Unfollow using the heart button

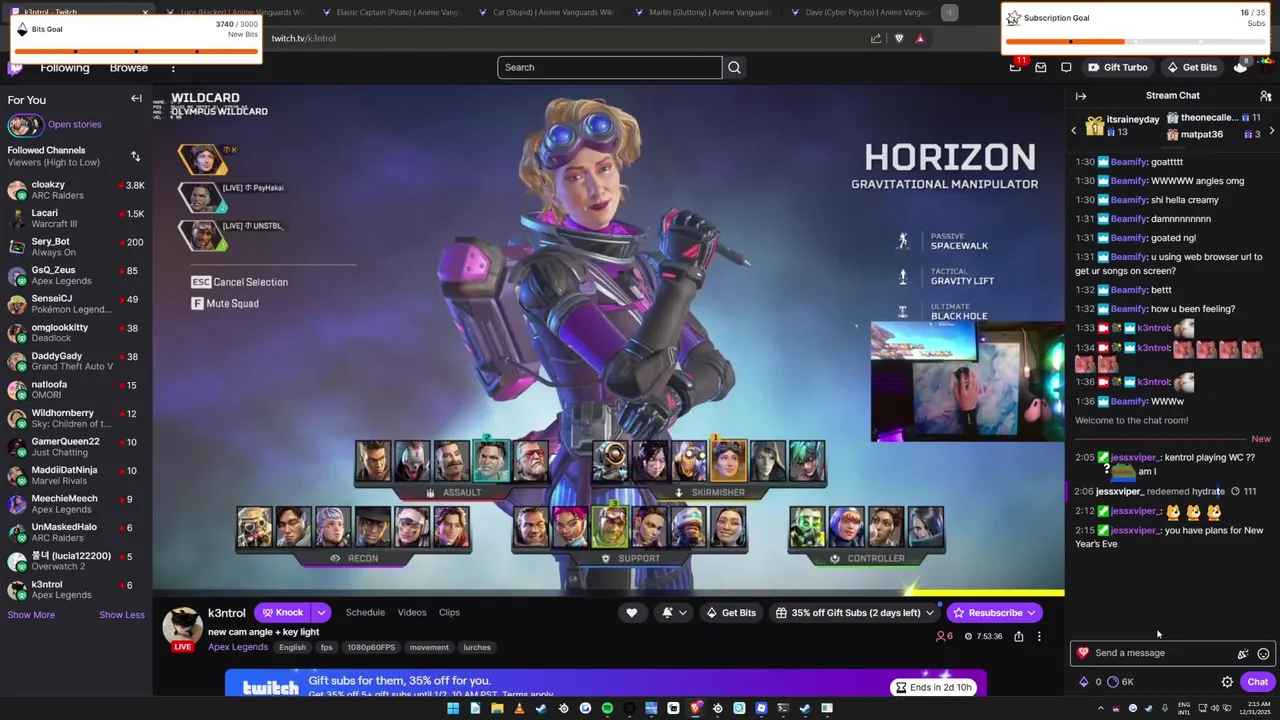(631, 612)
